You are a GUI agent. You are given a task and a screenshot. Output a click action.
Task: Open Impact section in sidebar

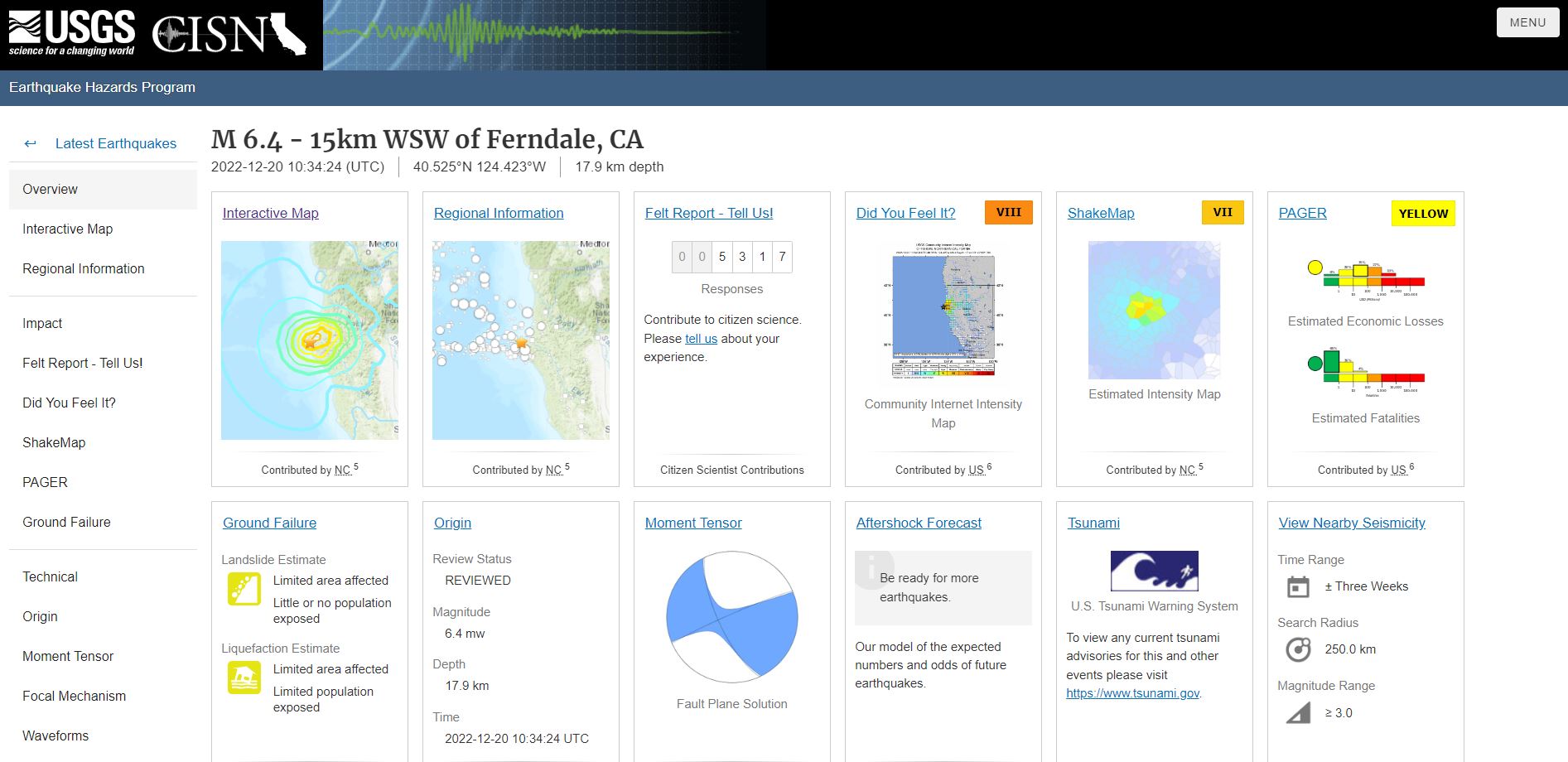pyautogui.click(x=103, y=323)
